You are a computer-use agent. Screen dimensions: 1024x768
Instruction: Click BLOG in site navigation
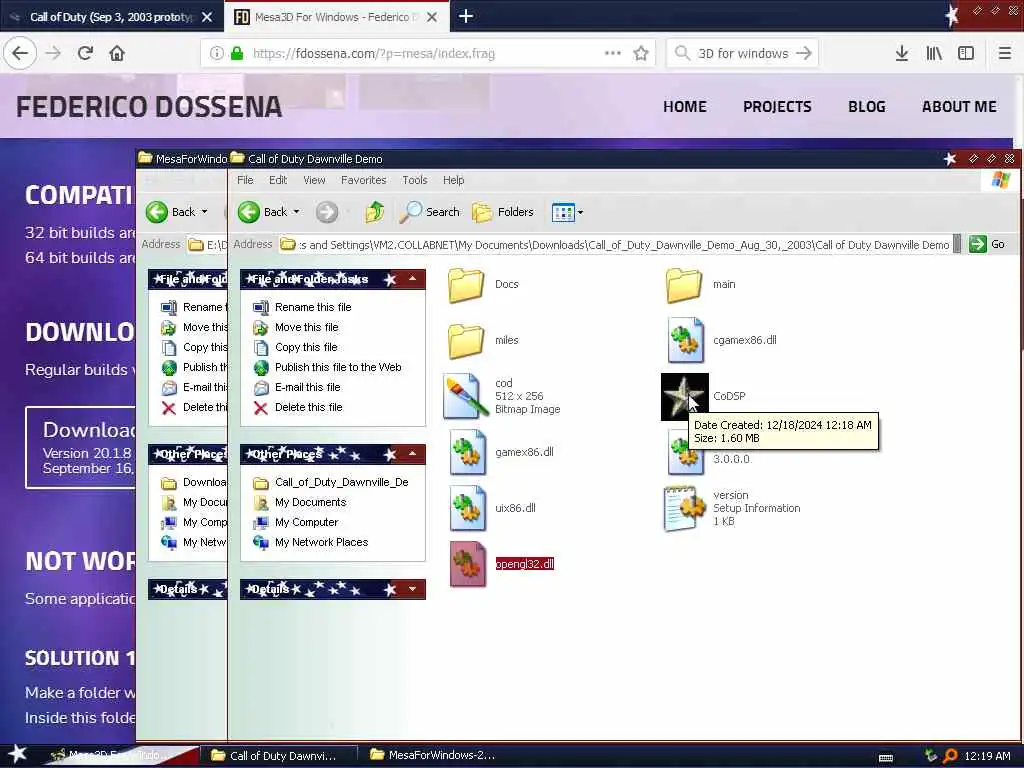click(x=867, y=106)
